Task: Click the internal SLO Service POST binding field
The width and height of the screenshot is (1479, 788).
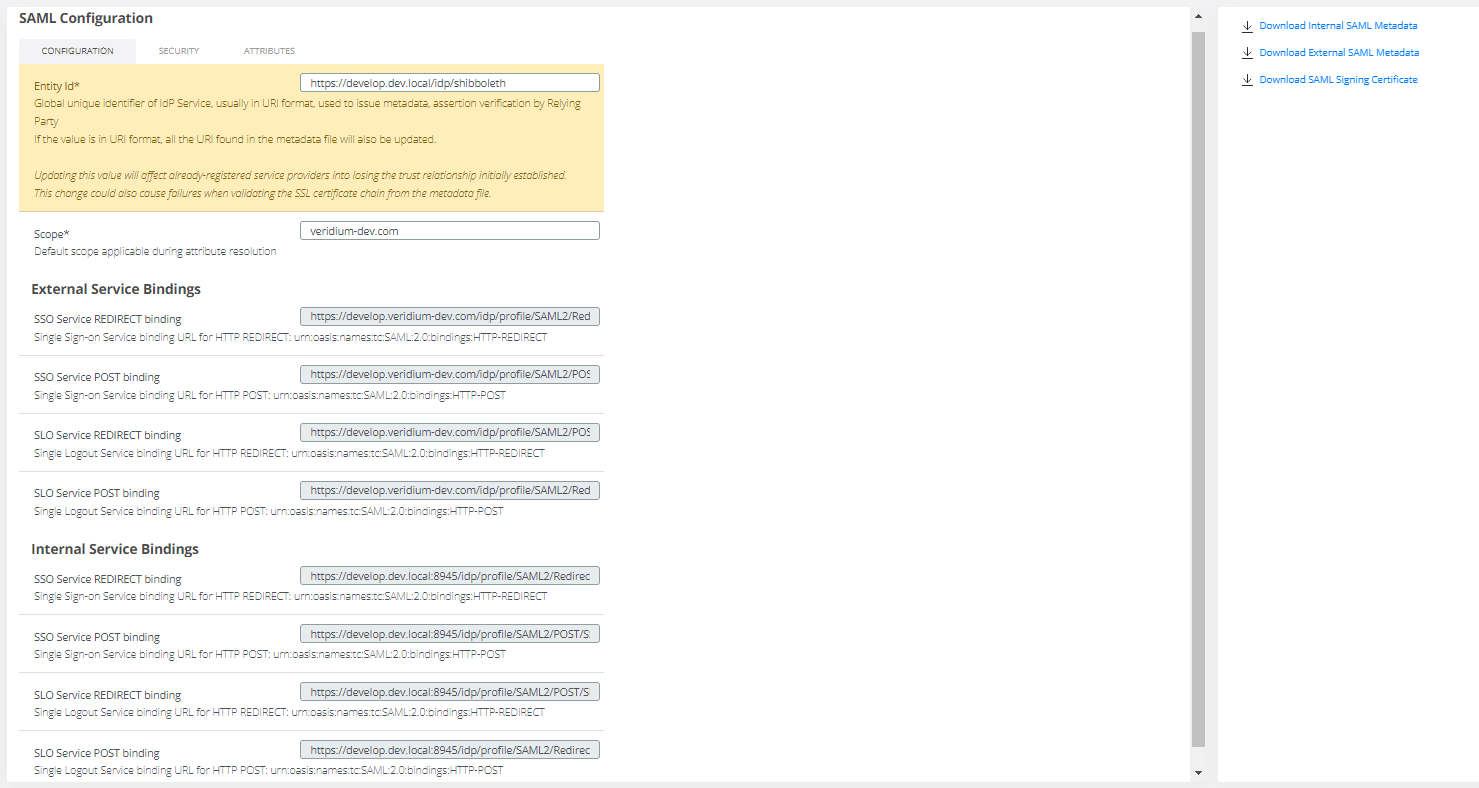Action: 449,749
